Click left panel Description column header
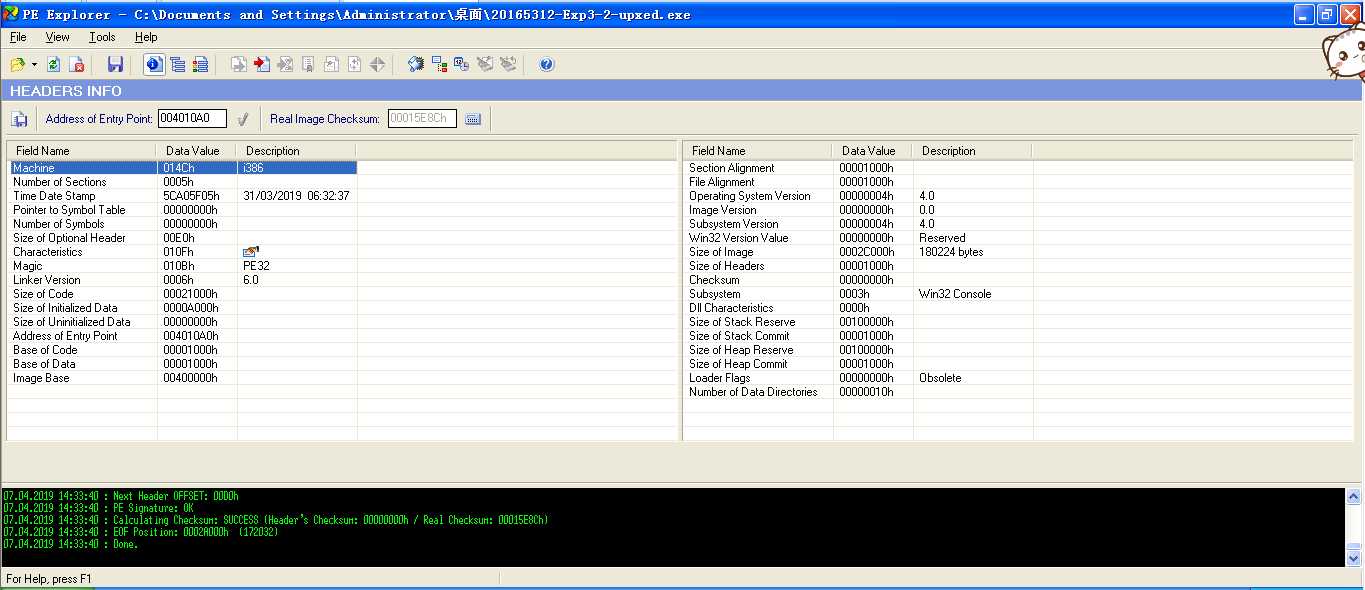The height and width of the screenshot is (590, 1365). coord(296,151)
